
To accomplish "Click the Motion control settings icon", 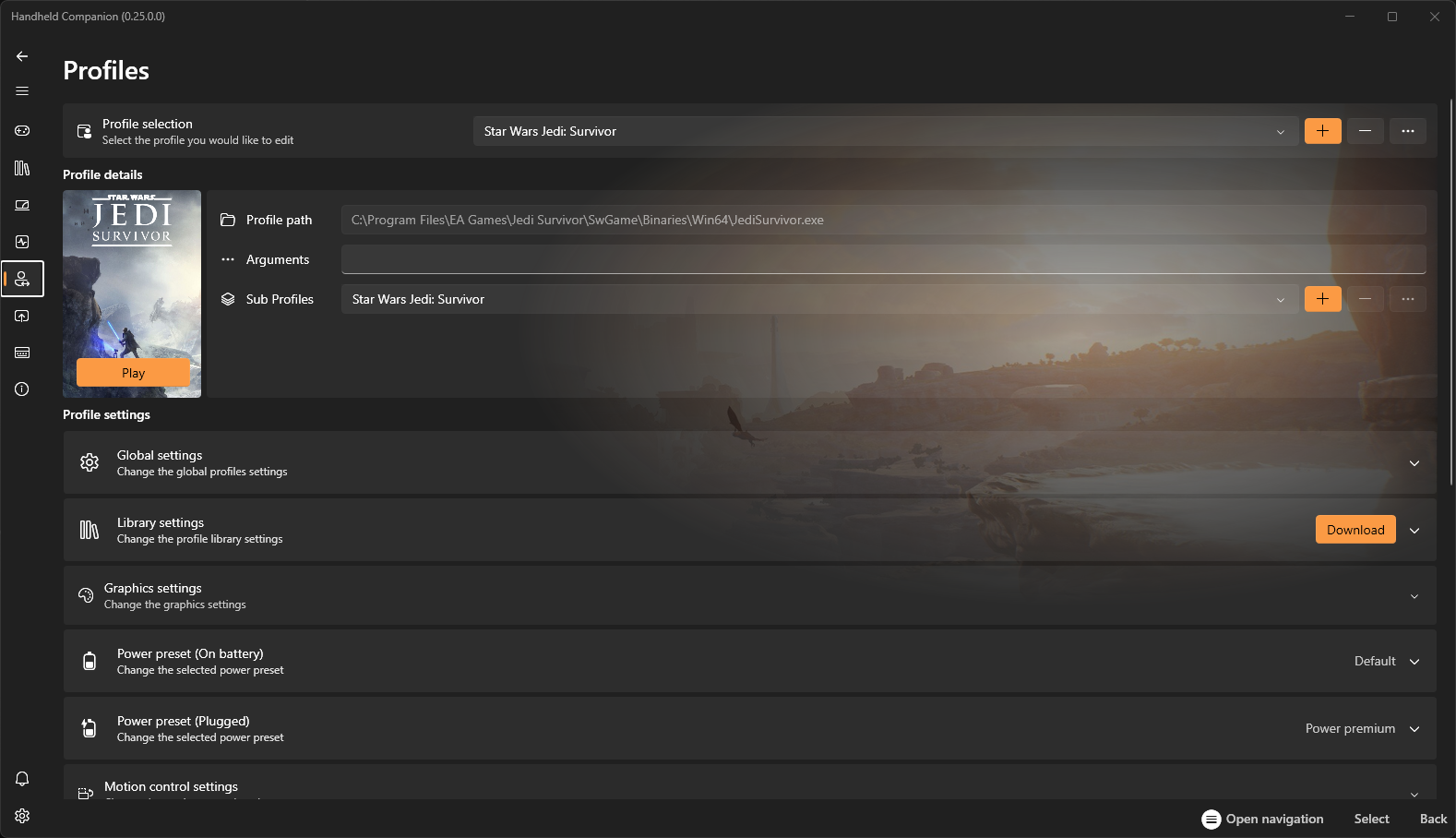I will click(x=86, y=794).
